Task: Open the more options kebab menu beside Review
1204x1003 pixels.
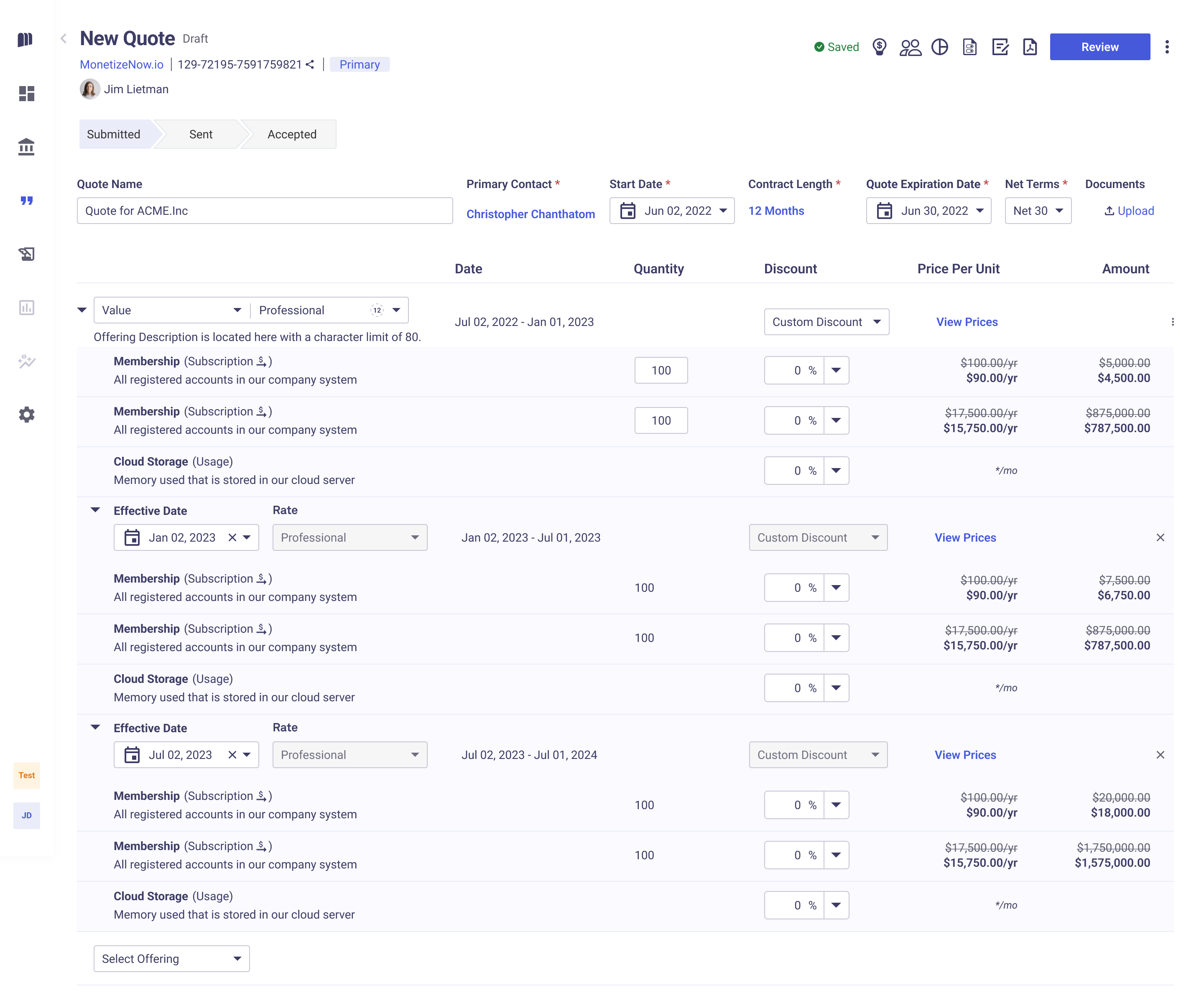Action: tap(1167, 47)
